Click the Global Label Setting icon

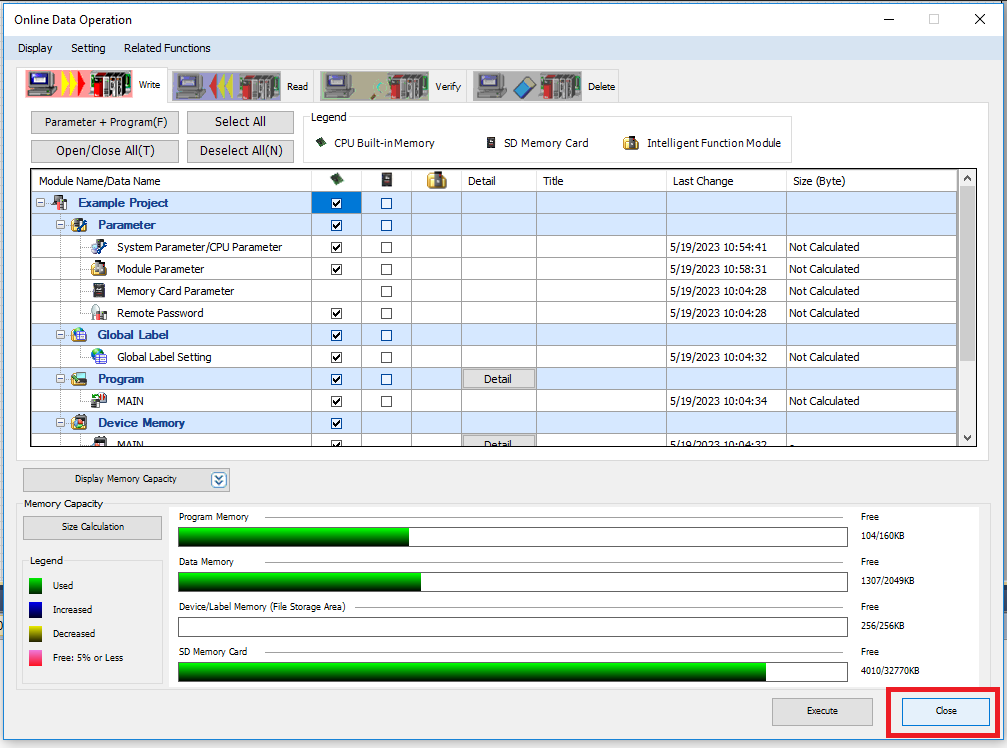click(x=99, y=357)
